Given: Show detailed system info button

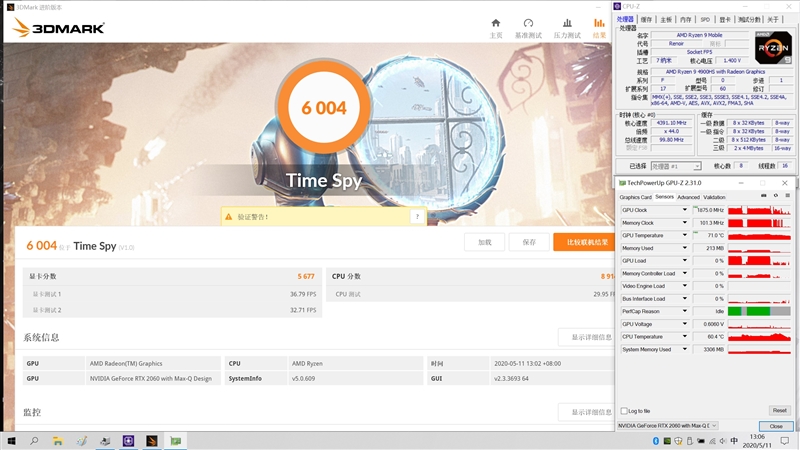Looking at the screenshot, I should (587, 337).
